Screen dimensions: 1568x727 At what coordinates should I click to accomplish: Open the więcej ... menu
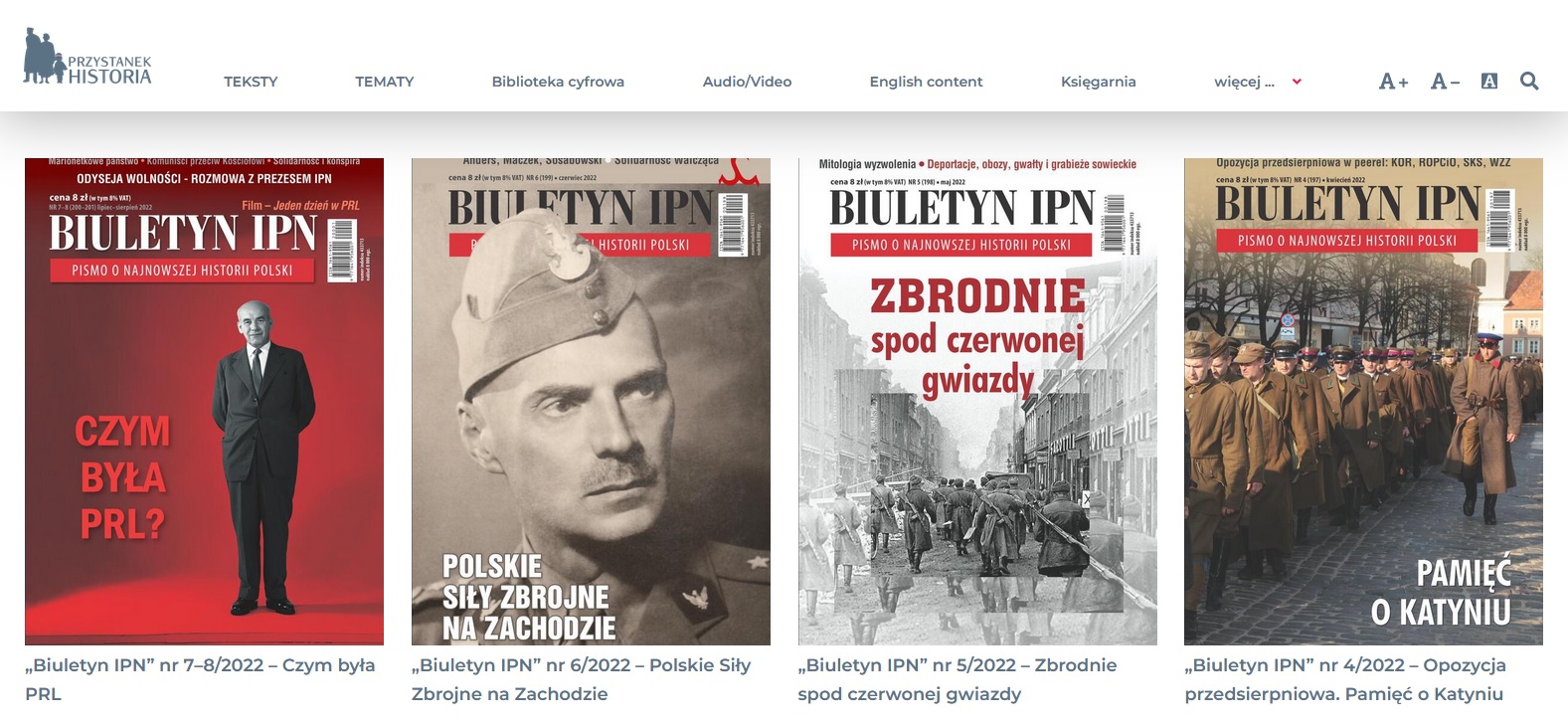point(1244,82)
